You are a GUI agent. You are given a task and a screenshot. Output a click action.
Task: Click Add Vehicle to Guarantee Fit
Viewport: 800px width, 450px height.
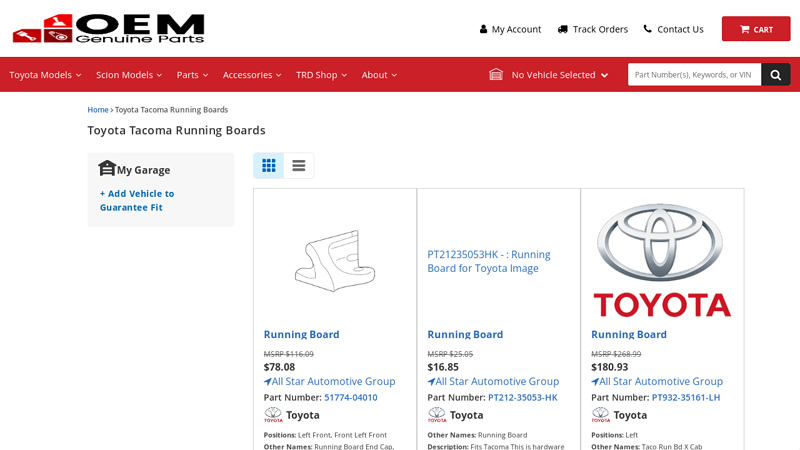(137, 200)
